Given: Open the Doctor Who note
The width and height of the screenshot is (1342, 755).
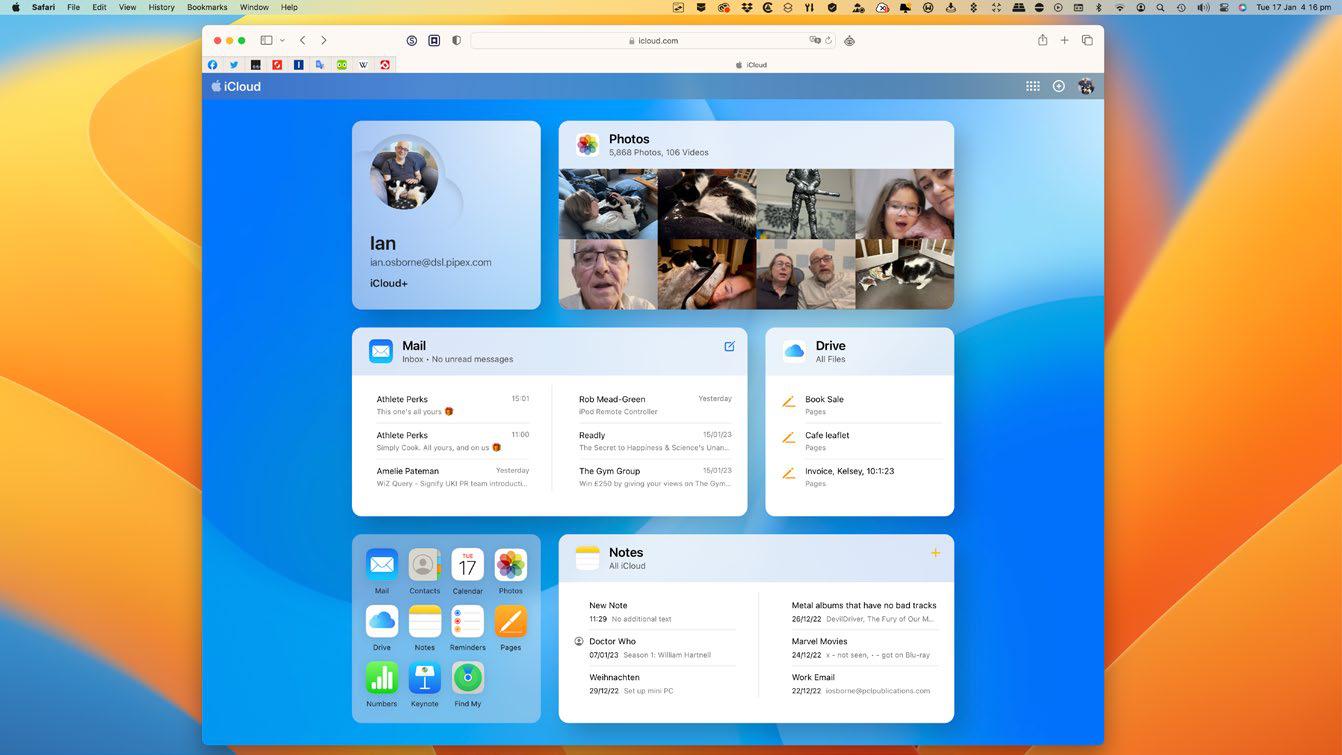Looking at the screenshot, I should [x=655, y=648].
